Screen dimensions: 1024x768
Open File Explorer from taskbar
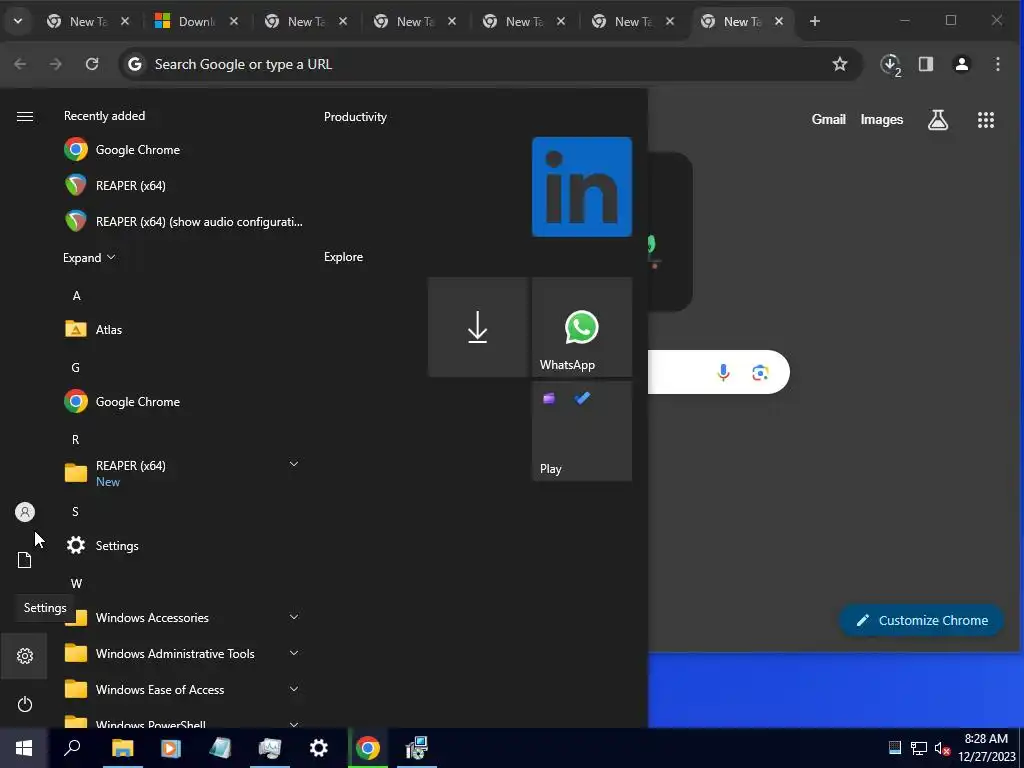(x=122, y=748)
